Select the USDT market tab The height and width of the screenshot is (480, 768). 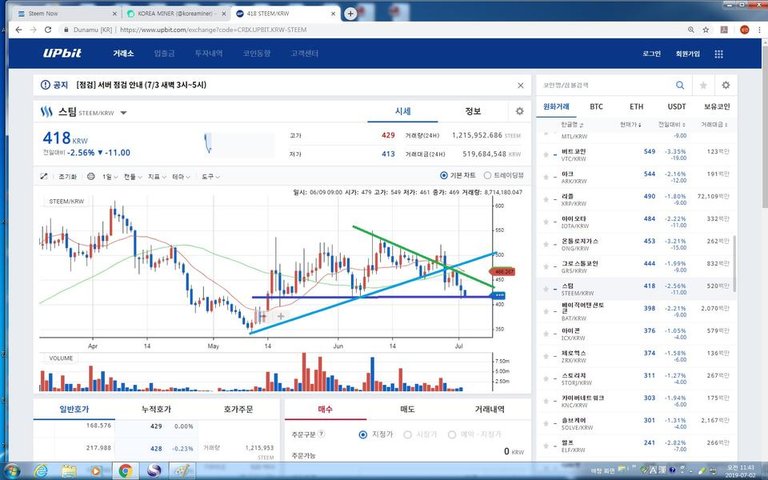[676, 106]
